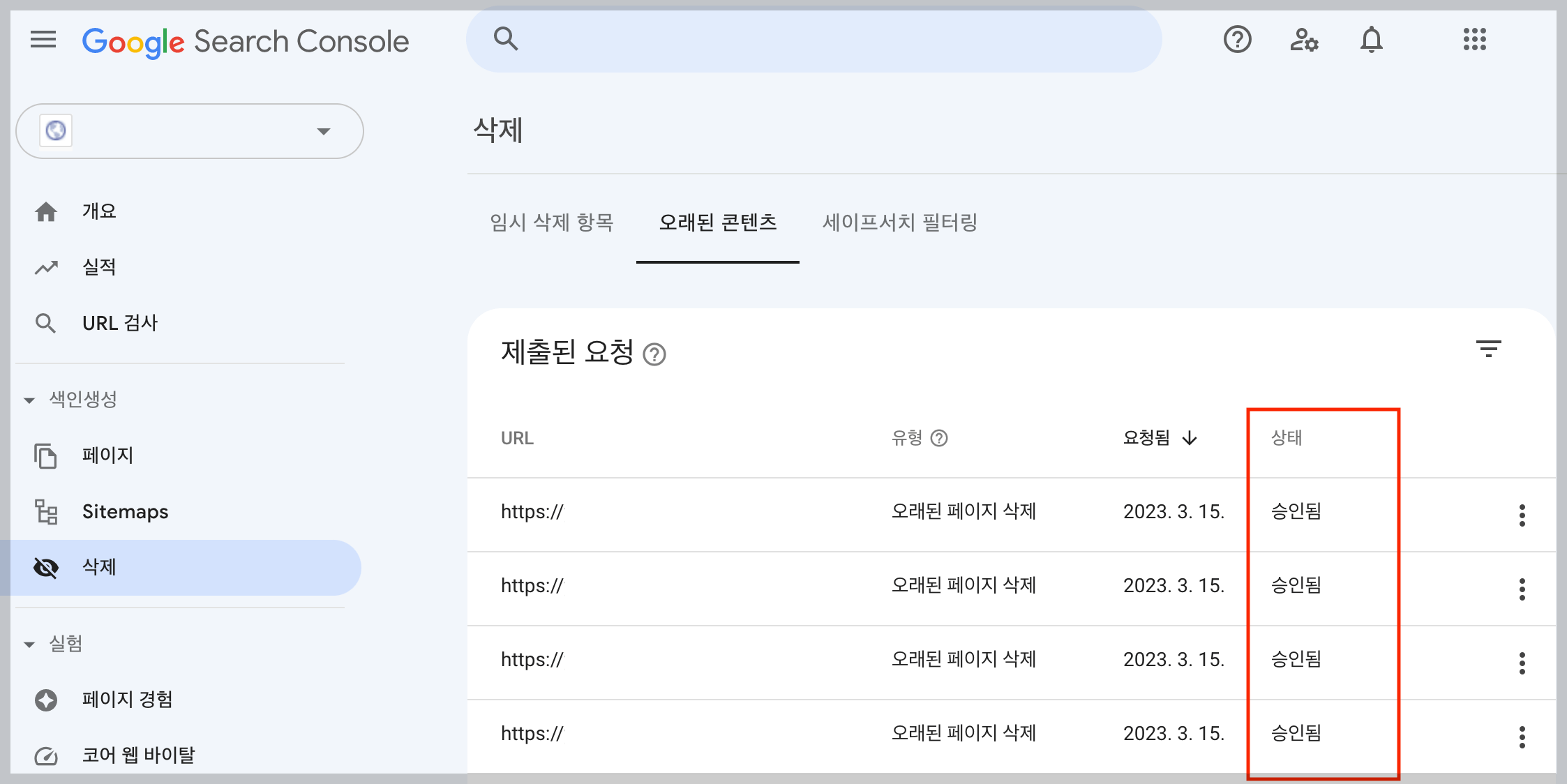Open the help menu from the top bar

coord(1238,40)
